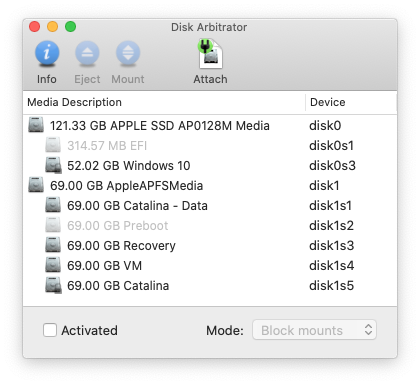
Task: Select the Windows 10 volume icon
Action: pyautogui.click(x=53, y=165)
